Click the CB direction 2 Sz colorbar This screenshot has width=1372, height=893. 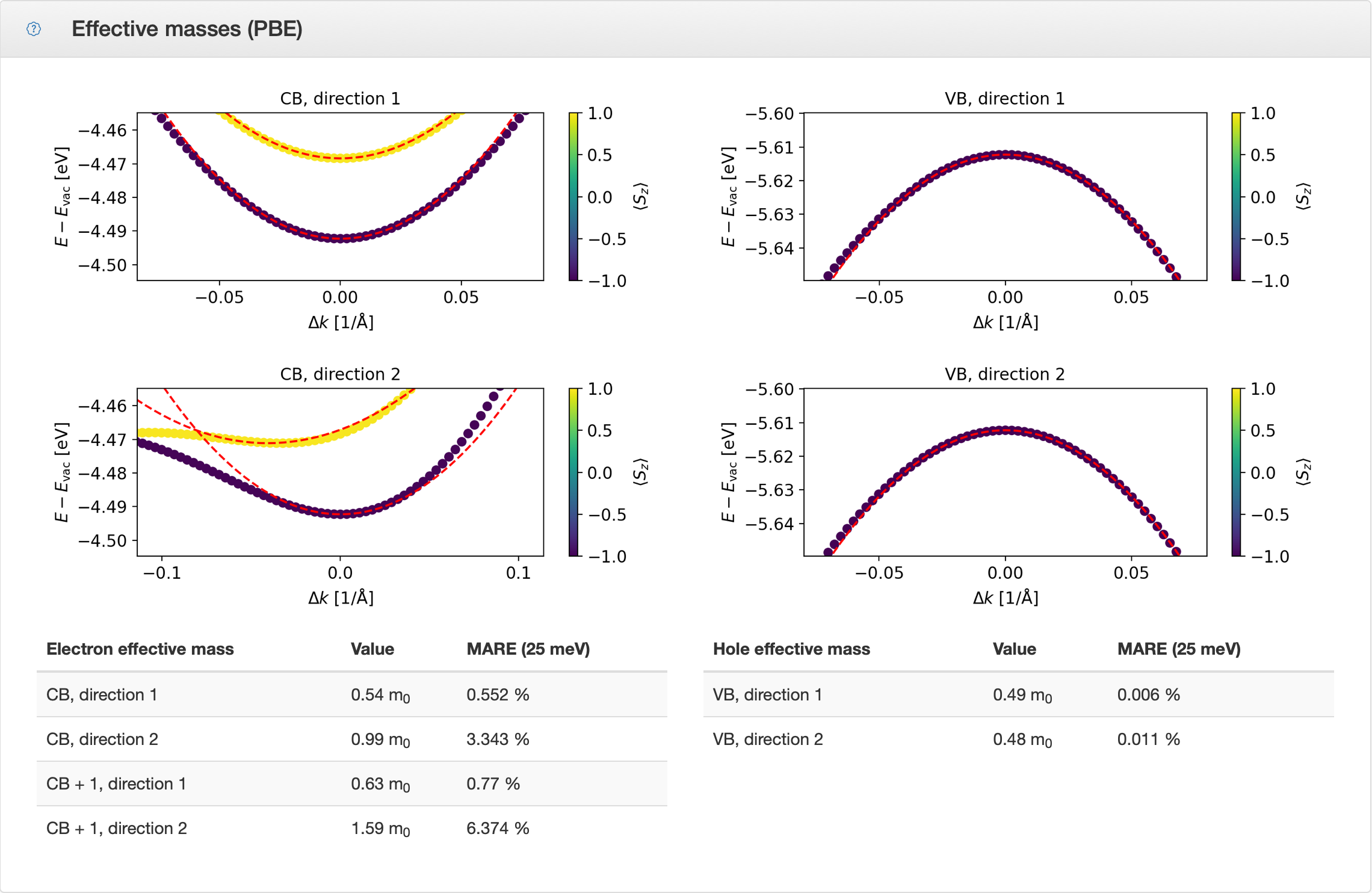click(573, 472)
